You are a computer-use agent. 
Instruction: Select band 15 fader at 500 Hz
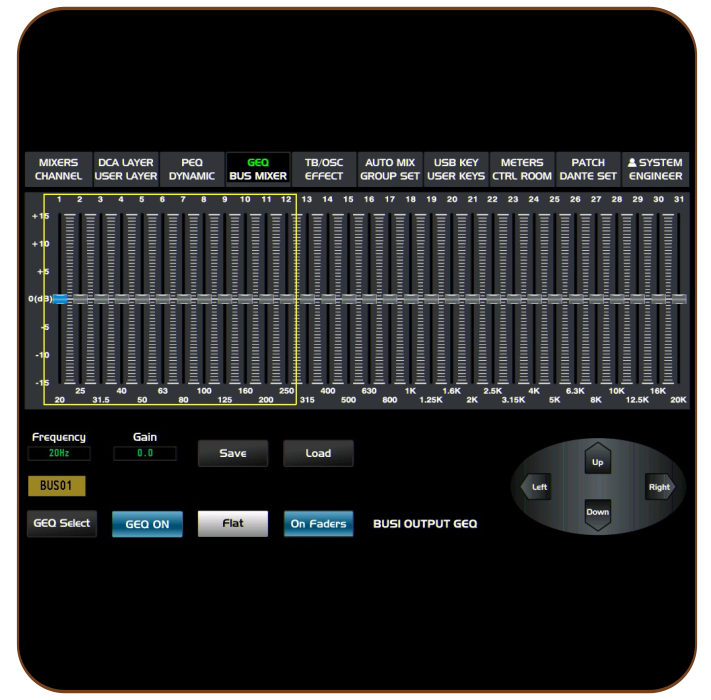click(x=349, y=299)
